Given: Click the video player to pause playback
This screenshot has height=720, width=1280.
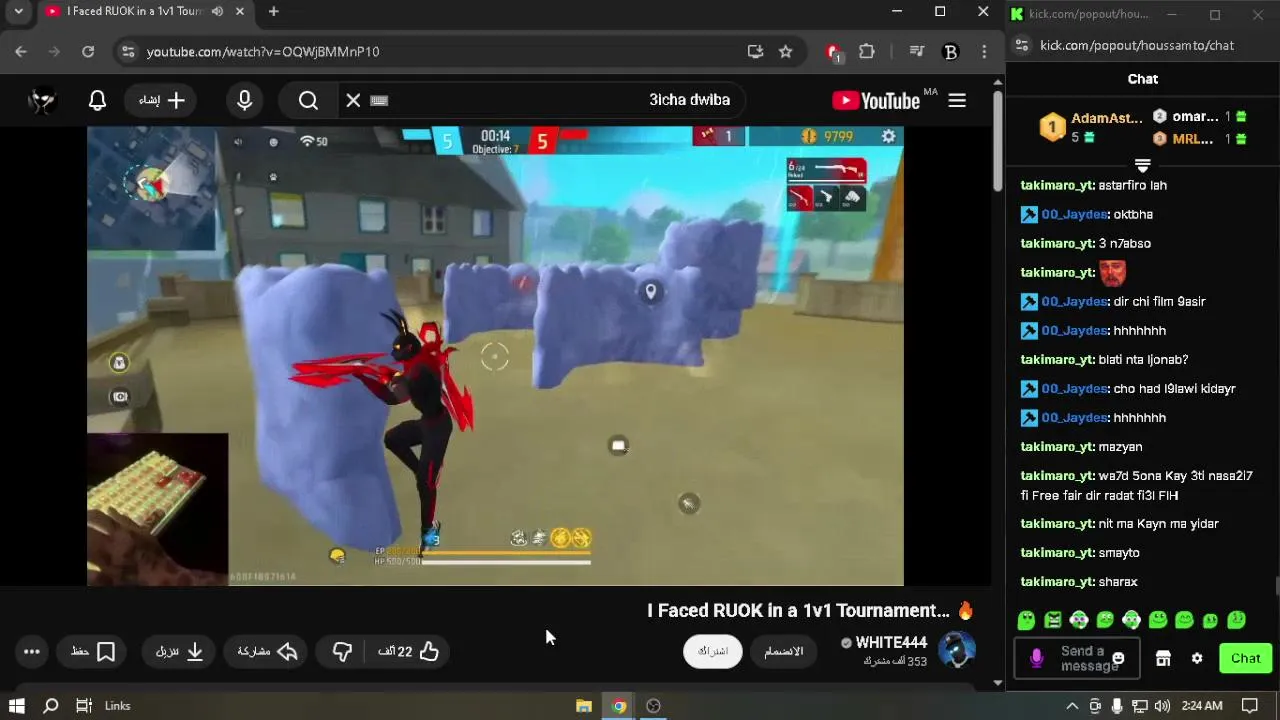Looking at the screenshot, I should point(495,355).
